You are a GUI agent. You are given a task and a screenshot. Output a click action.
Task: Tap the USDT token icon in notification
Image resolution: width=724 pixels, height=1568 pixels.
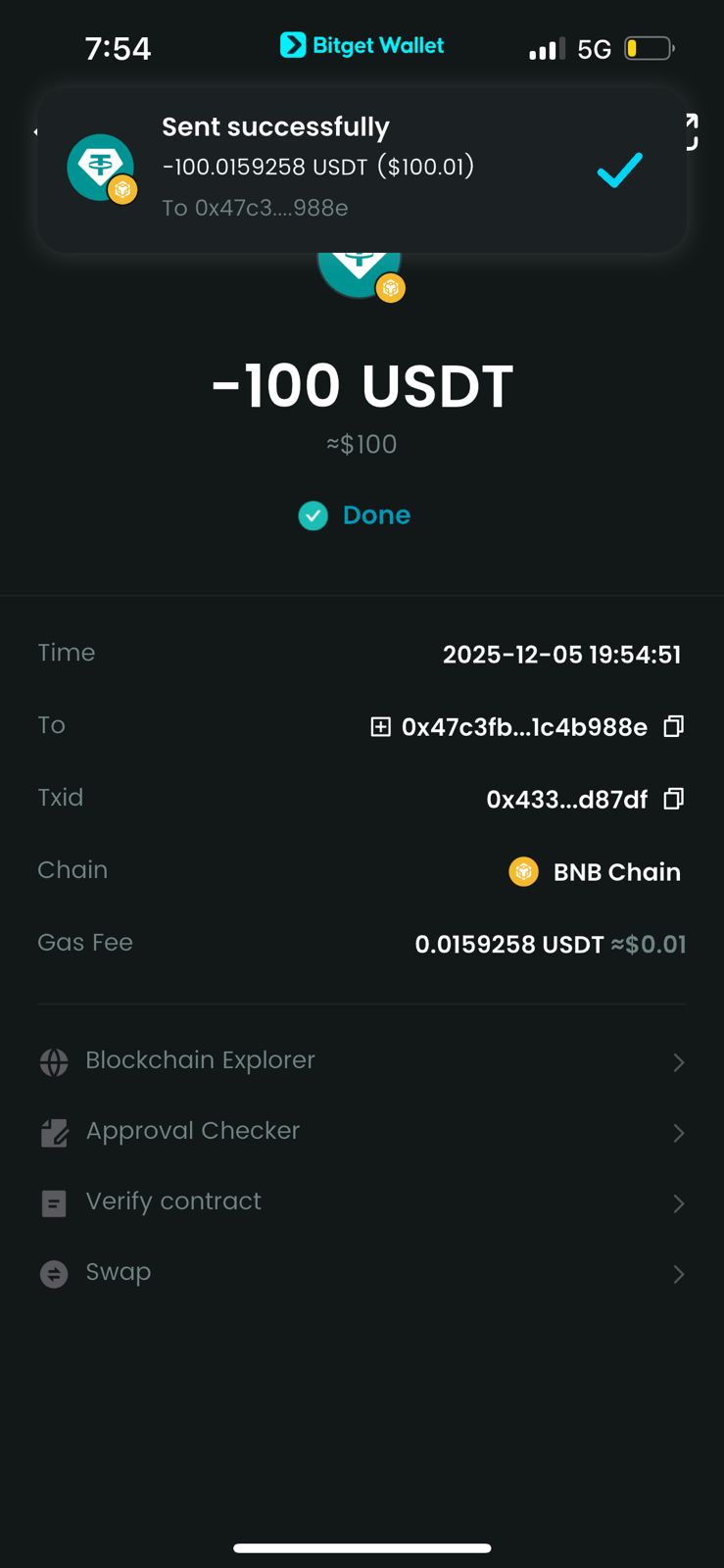(x=101, y=168)
